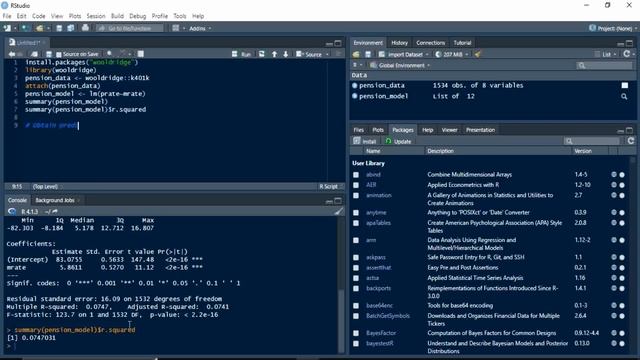Image resolution: width=640 pixels, height=360 pixels.
Task: Click the Print icon in main toolbar
Action: (85, 28)
